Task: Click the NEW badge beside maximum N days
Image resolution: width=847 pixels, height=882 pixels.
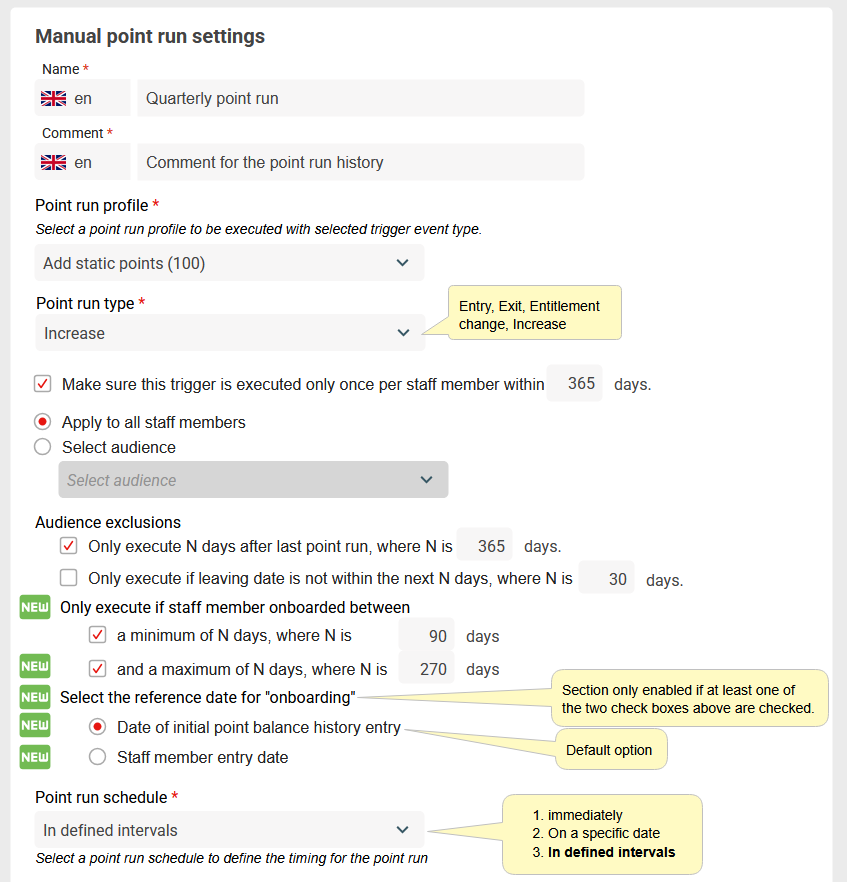Action: (35, 668)
